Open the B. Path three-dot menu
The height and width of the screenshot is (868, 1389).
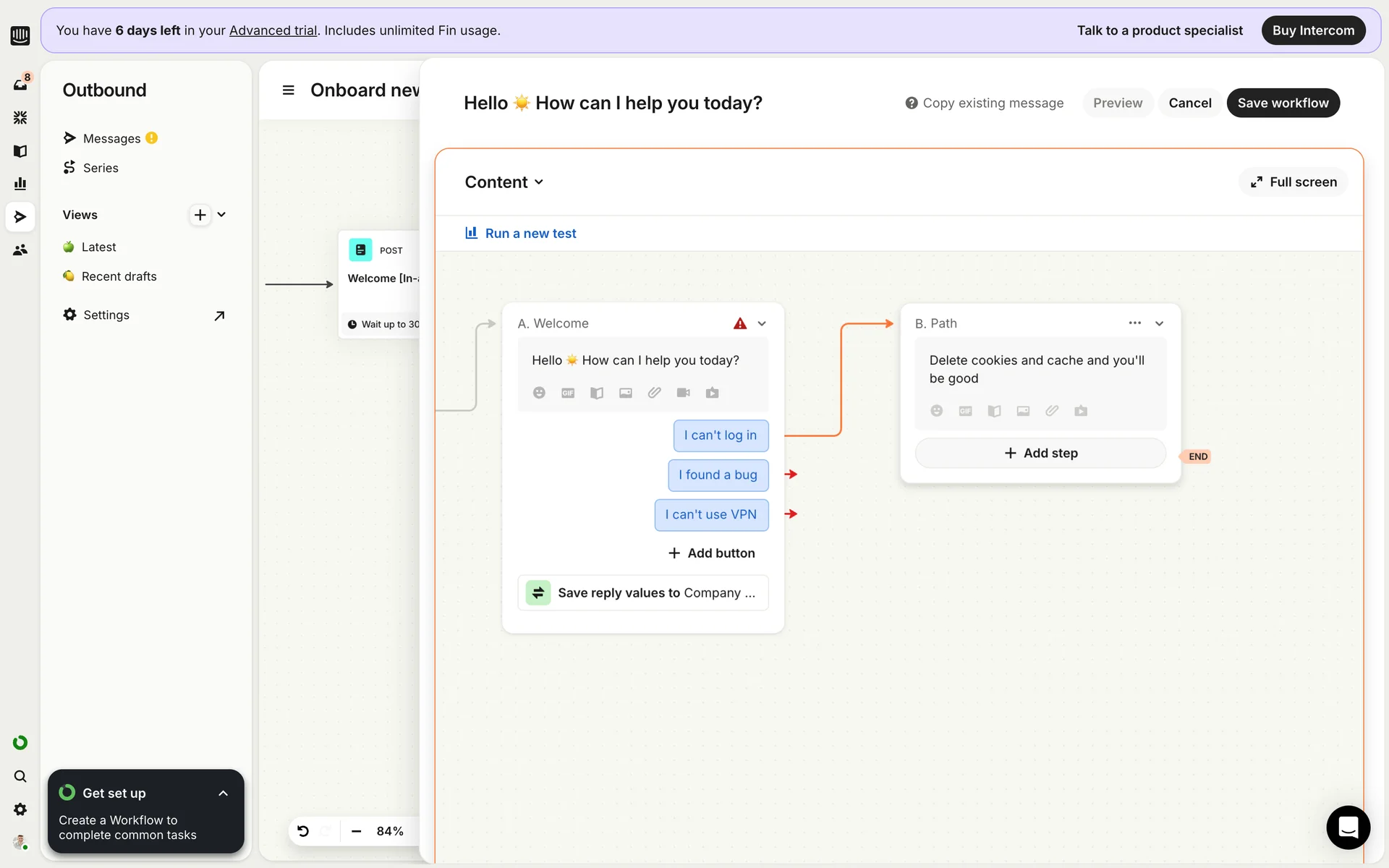click(1134, 323)
